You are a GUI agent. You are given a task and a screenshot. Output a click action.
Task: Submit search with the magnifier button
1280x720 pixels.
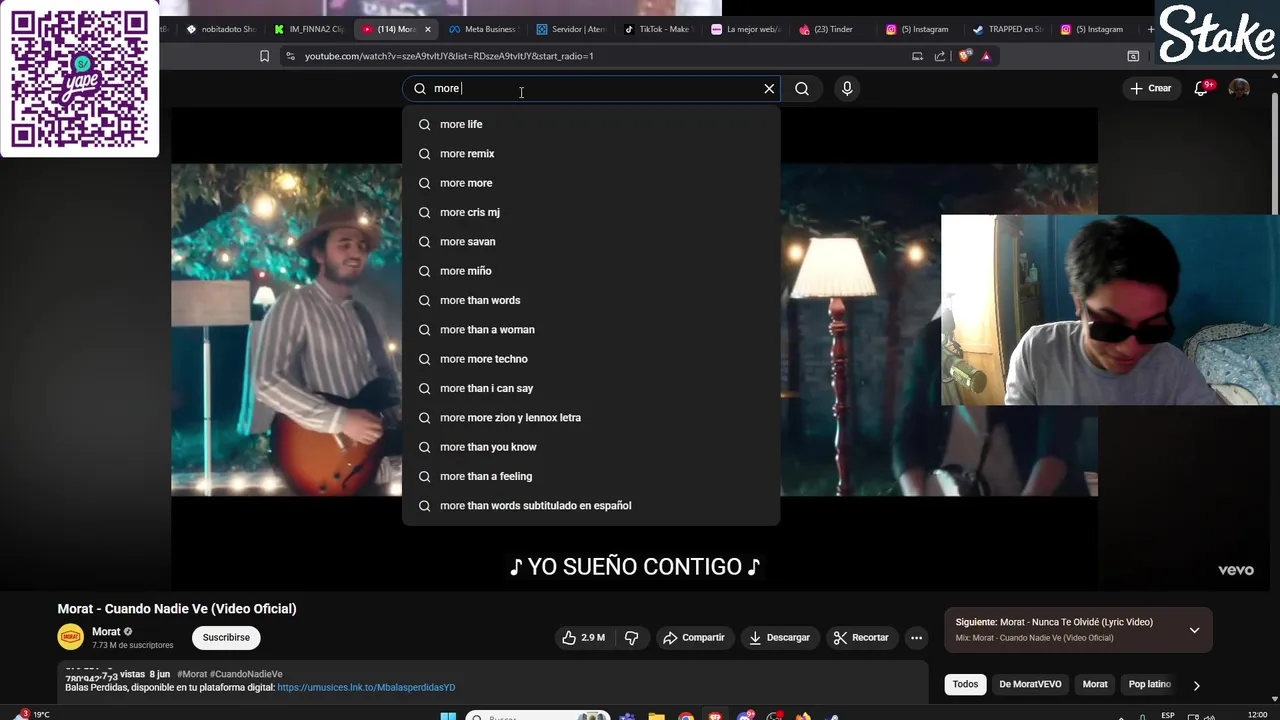802,89
